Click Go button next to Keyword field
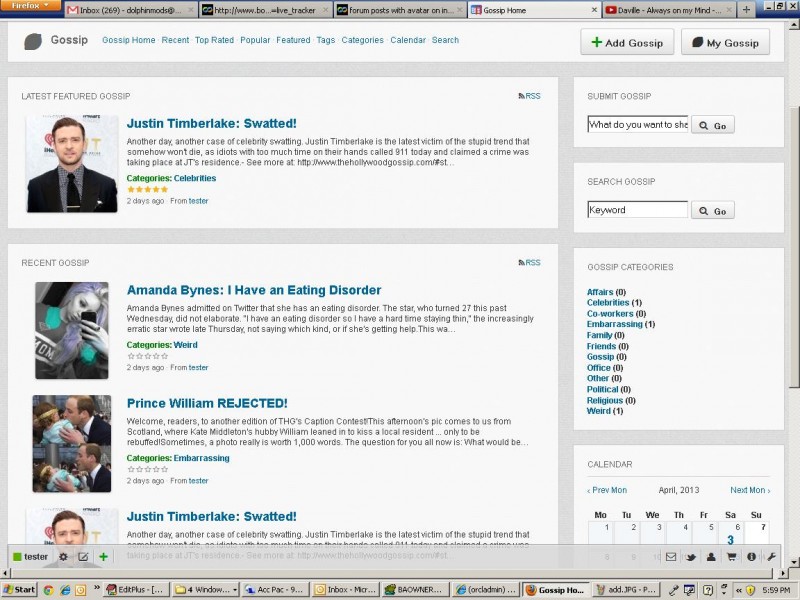This screenshot has width=800, height=600. (x=713, y=210)
